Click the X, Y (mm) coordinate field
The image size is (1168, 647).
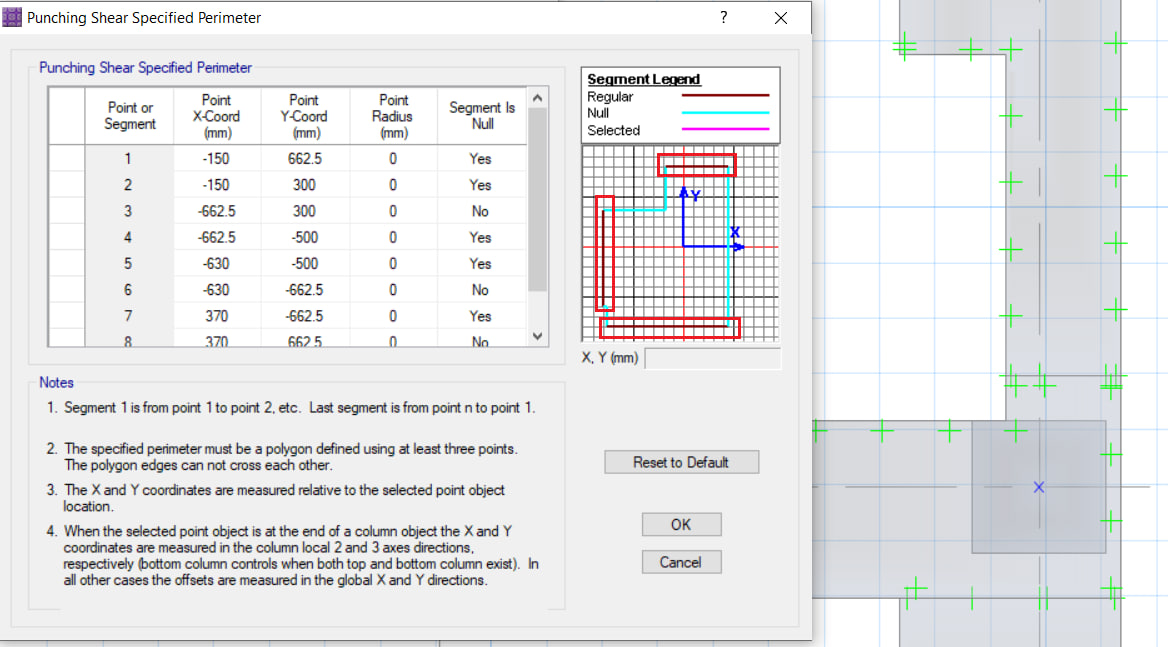[x=713, y=358]
